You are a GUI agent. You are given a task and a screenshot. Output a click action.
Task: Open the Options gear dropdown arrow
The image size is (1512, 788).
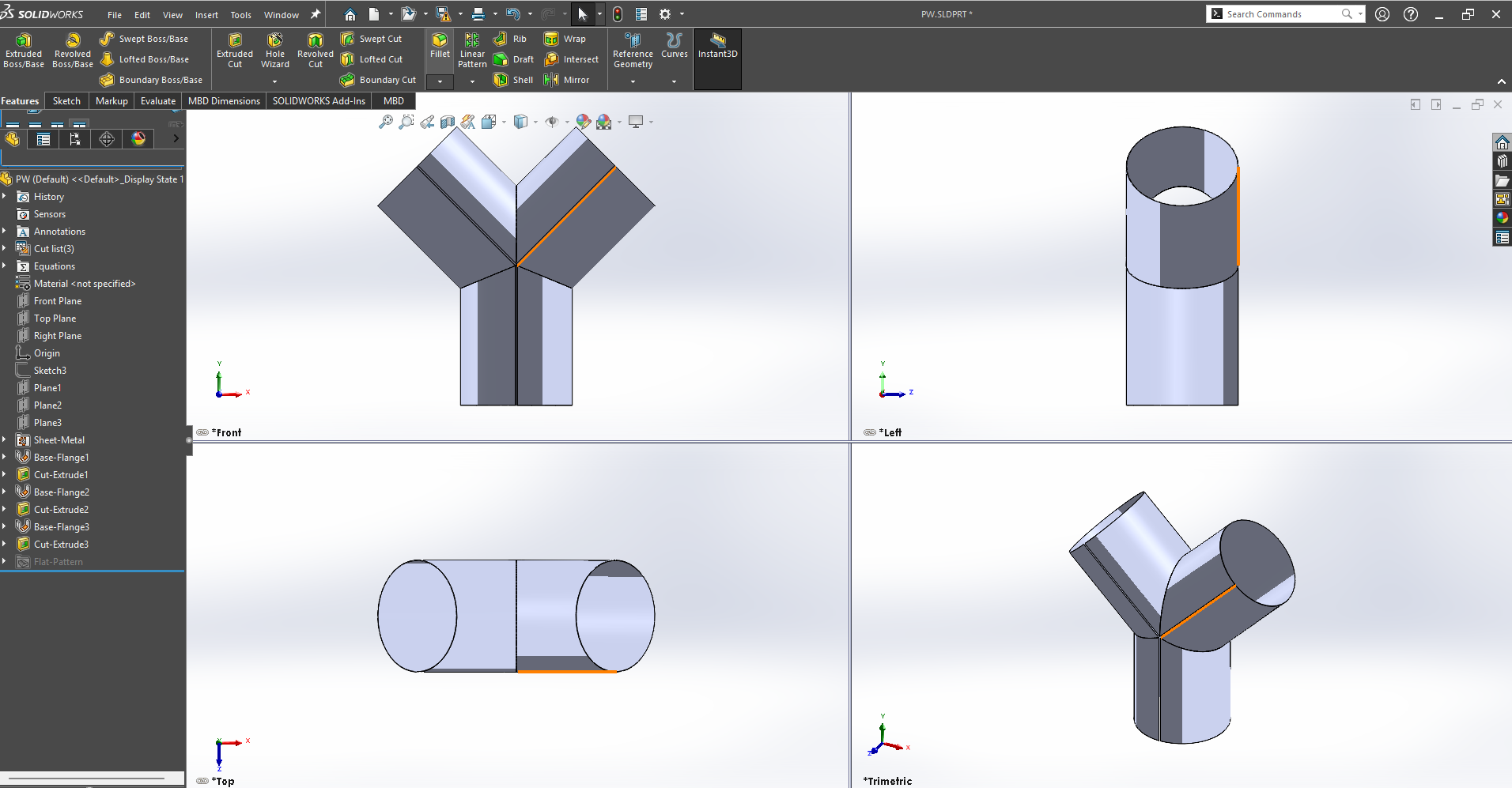(x=682, y=14)
